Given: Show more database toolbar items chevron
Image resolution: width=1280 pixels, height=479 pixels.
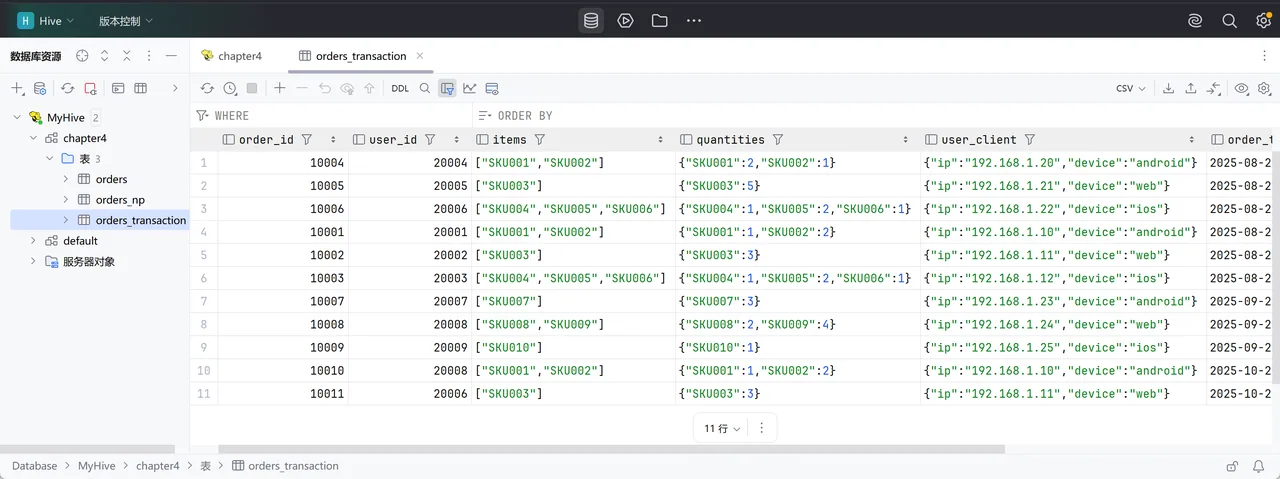Looking at the screenshot, I should point(175,88).
